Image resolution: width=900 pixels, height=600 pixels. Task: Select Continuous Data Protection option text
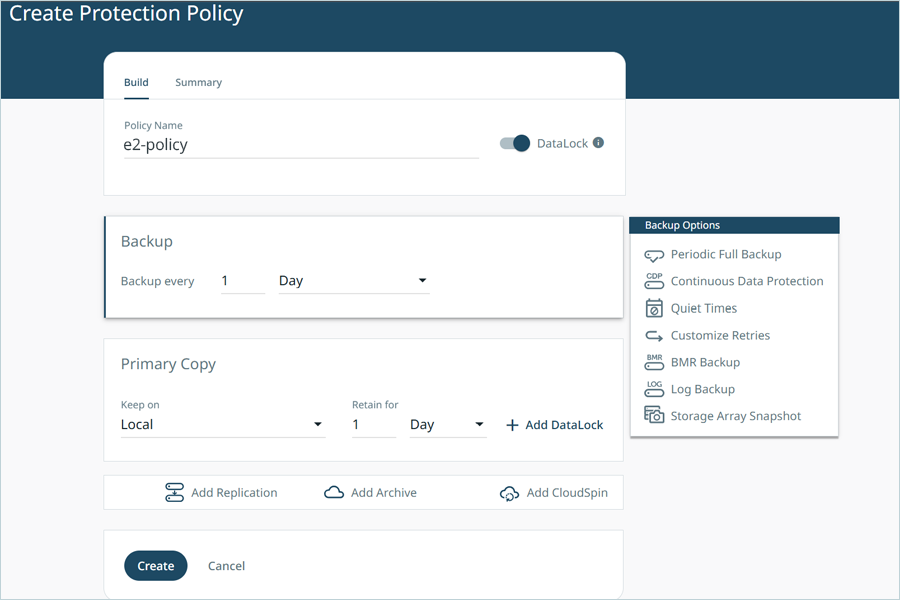(747, 281)
